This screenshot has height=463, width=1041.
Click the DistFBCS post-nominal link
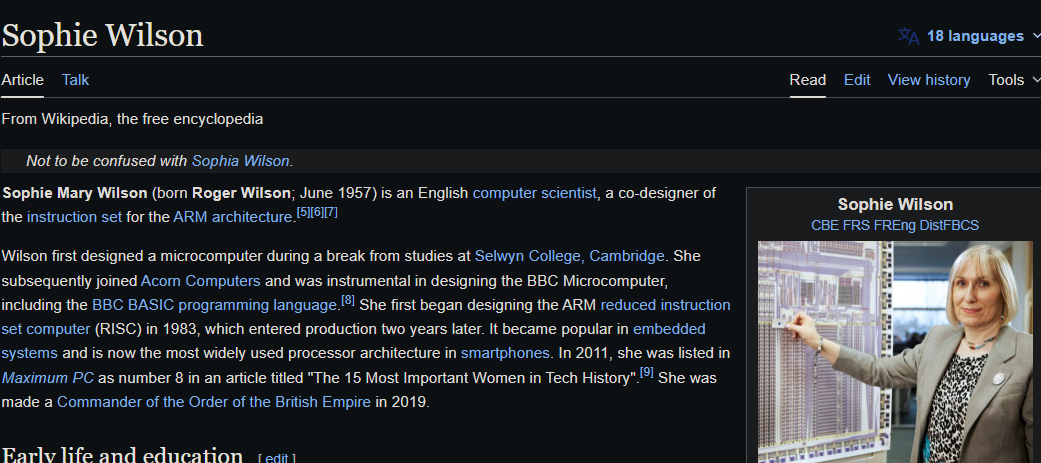949,226
